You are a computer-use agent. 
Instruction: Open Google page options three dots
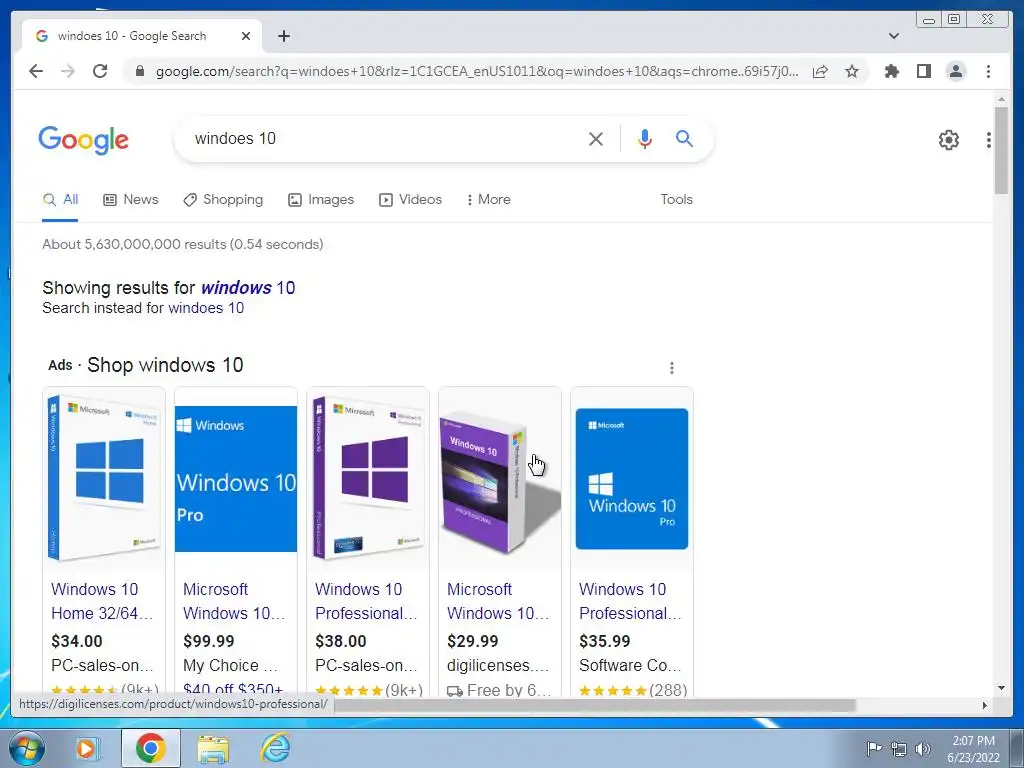[988, 140]
